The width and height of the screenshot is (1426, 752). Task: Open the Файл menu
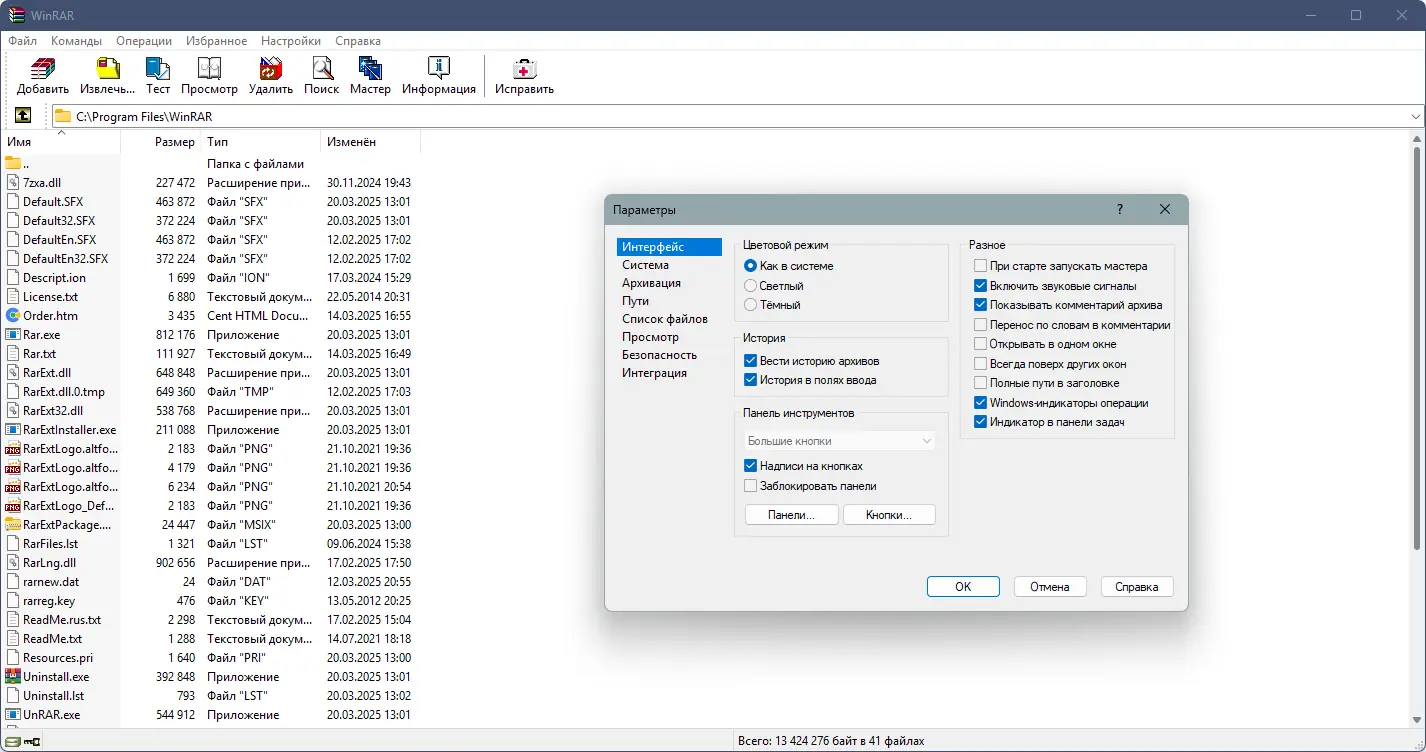coord(22,41)
